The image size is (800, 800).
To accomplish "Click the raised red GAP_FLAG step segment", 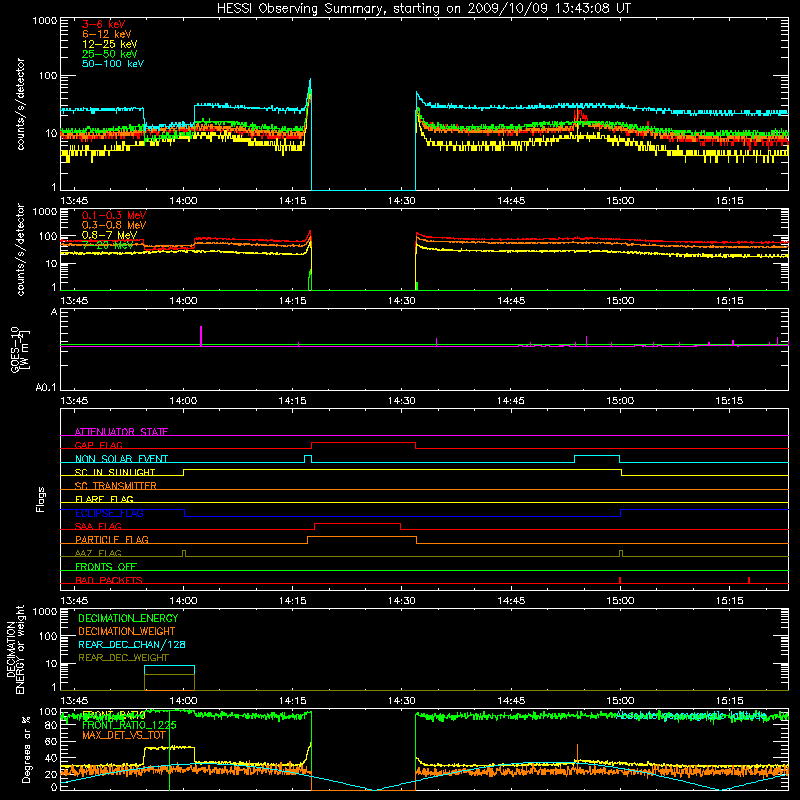I will click(x=363, y=443).
